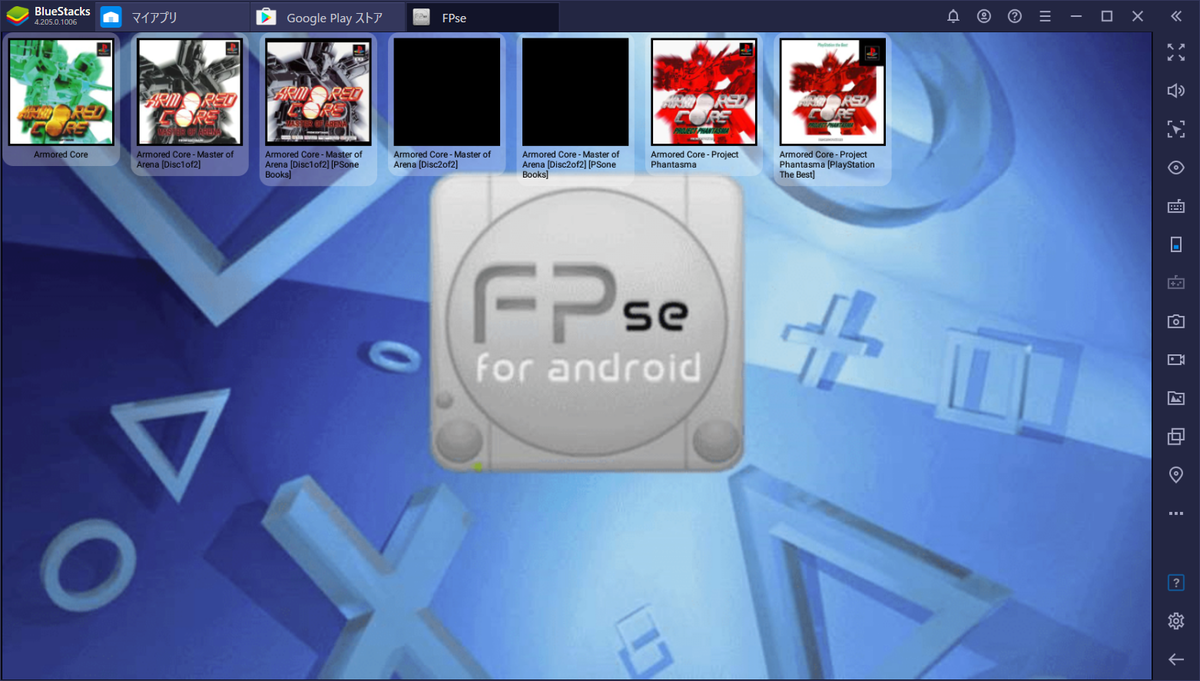Viewport: 1200px width, 681px height.
Task: Toggle fullscreen from the sidebar
Action: (1176, 53)
